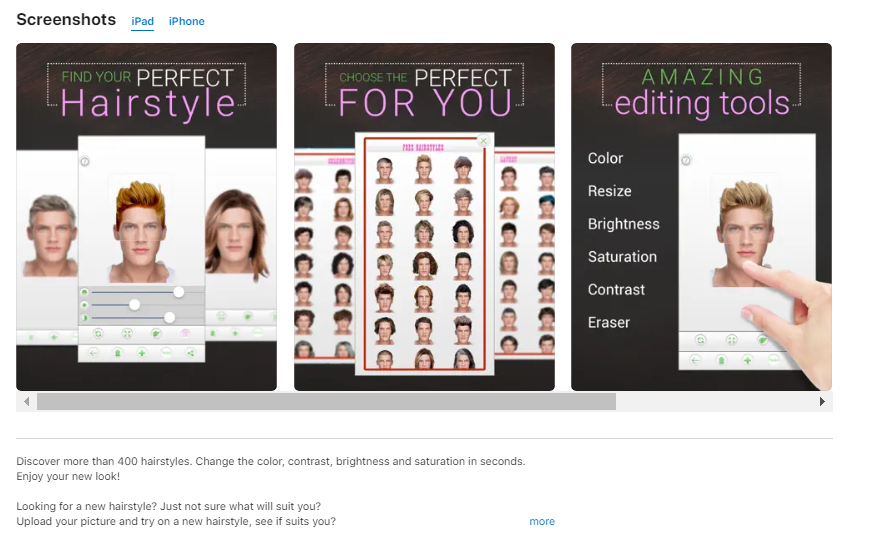Click the middle slider handle in first screenshot
893x536 pixels.
pos(134,305)
